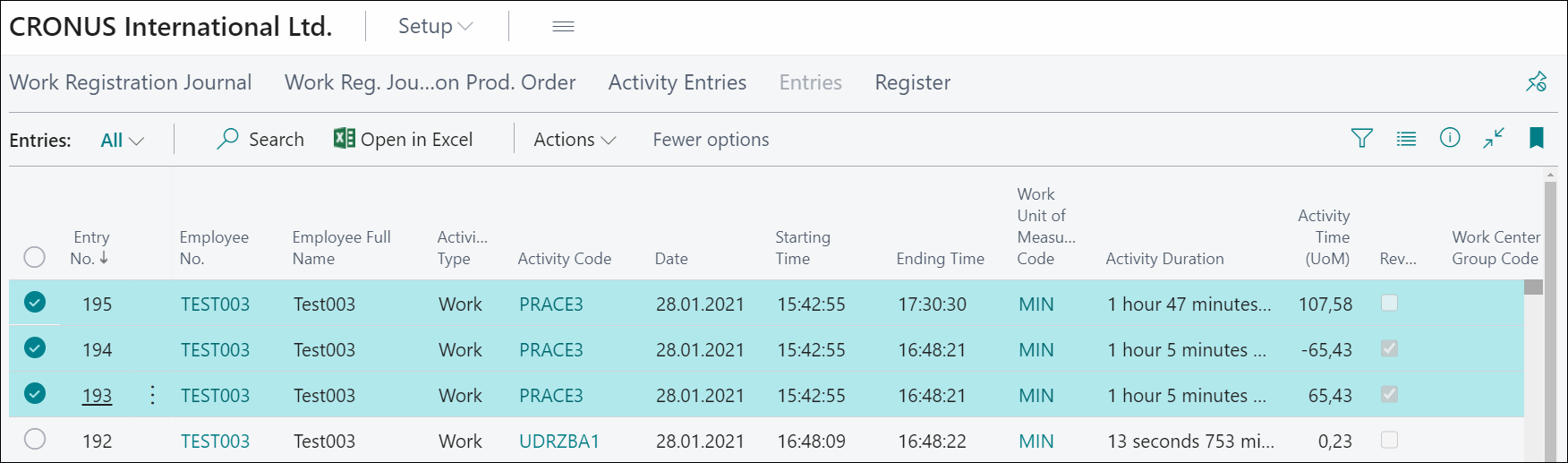Open the FactBox information icon
The height and width of the screenshot is (463, 1568).
click(1450, 138)
